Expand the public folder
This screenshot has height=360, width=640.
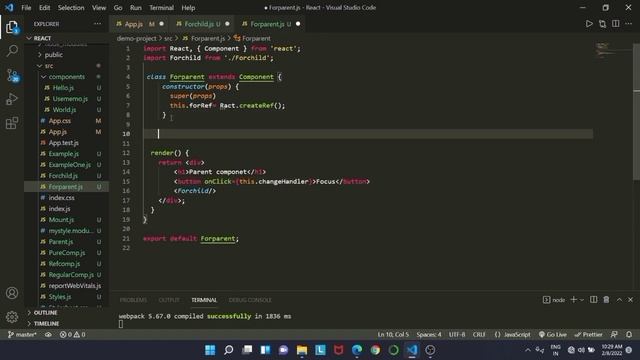click(x=67, y=55)
